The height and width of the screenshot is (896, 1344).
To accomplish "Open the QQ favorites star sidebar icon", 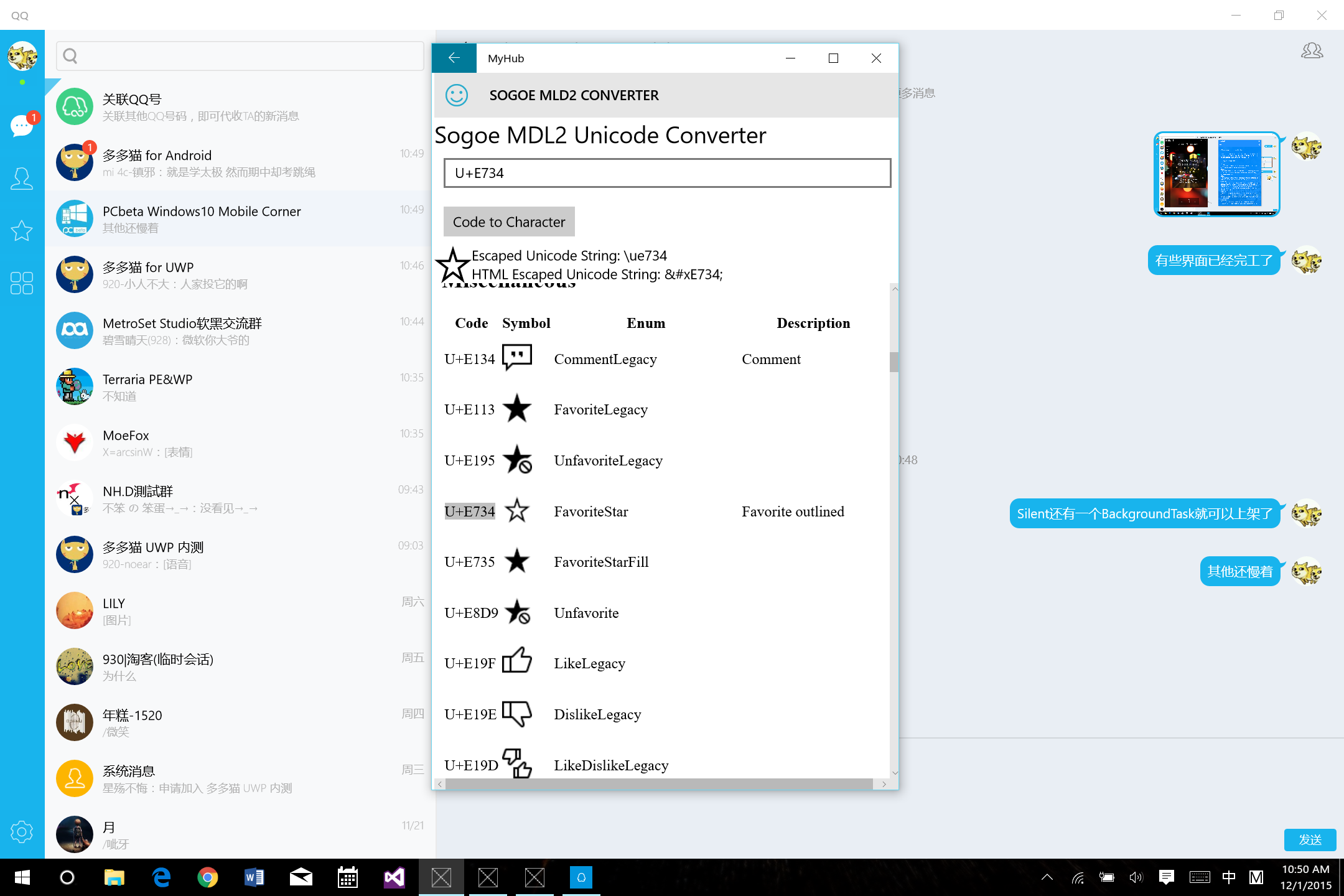I will [22, 231].
